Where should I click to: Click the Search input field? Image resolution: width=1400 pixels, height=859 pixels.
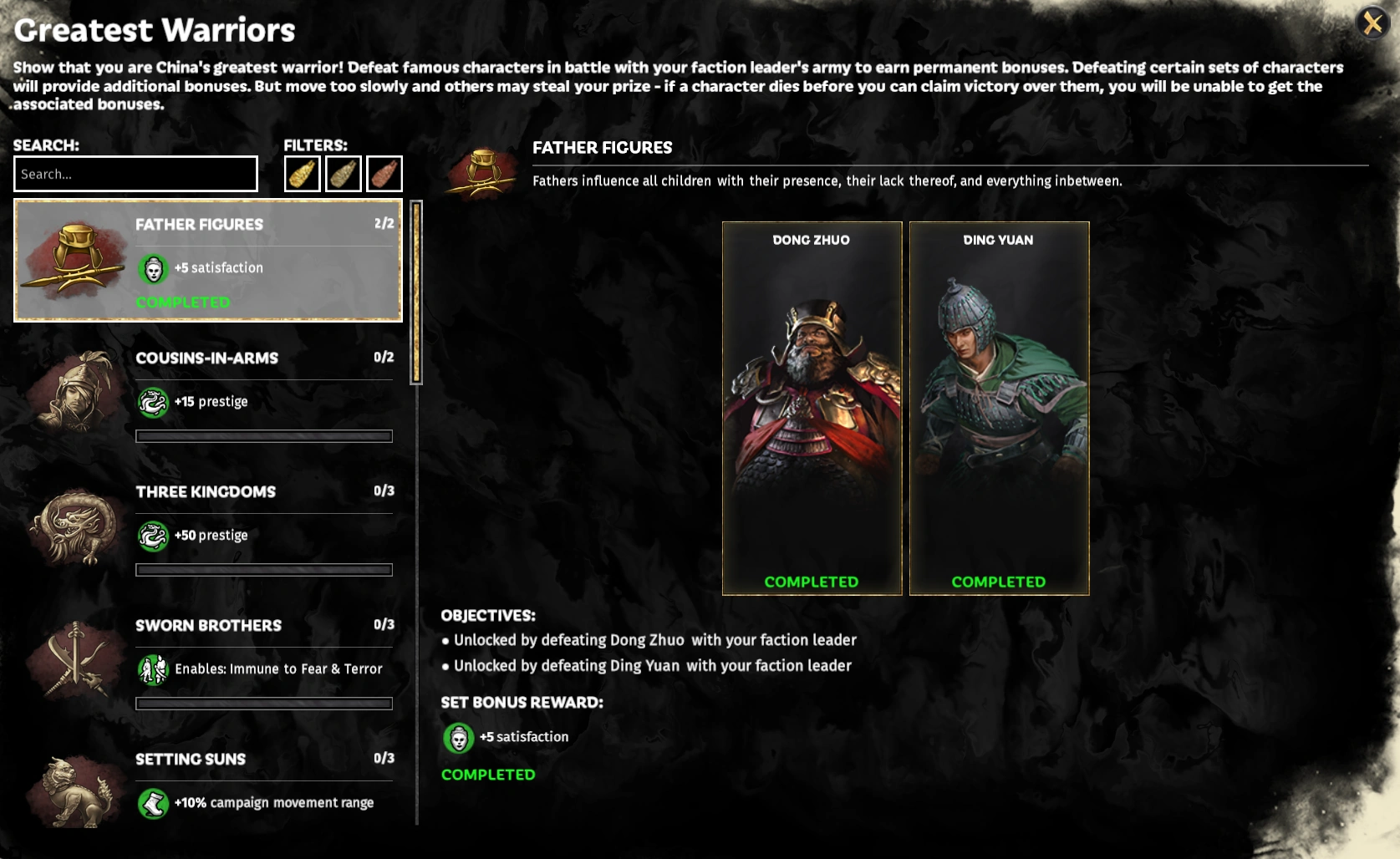[x=135, y=174]
